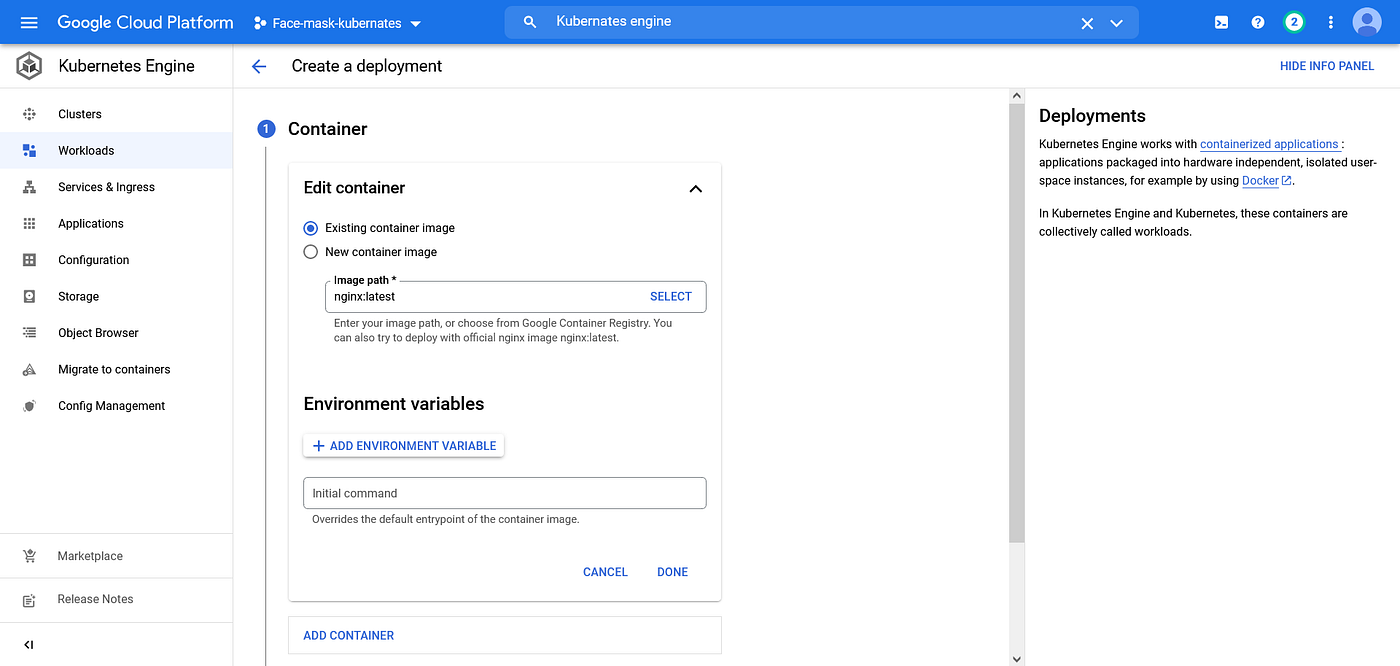Activate Cloud Shell terminal icon

click(x=1221, y=22)
